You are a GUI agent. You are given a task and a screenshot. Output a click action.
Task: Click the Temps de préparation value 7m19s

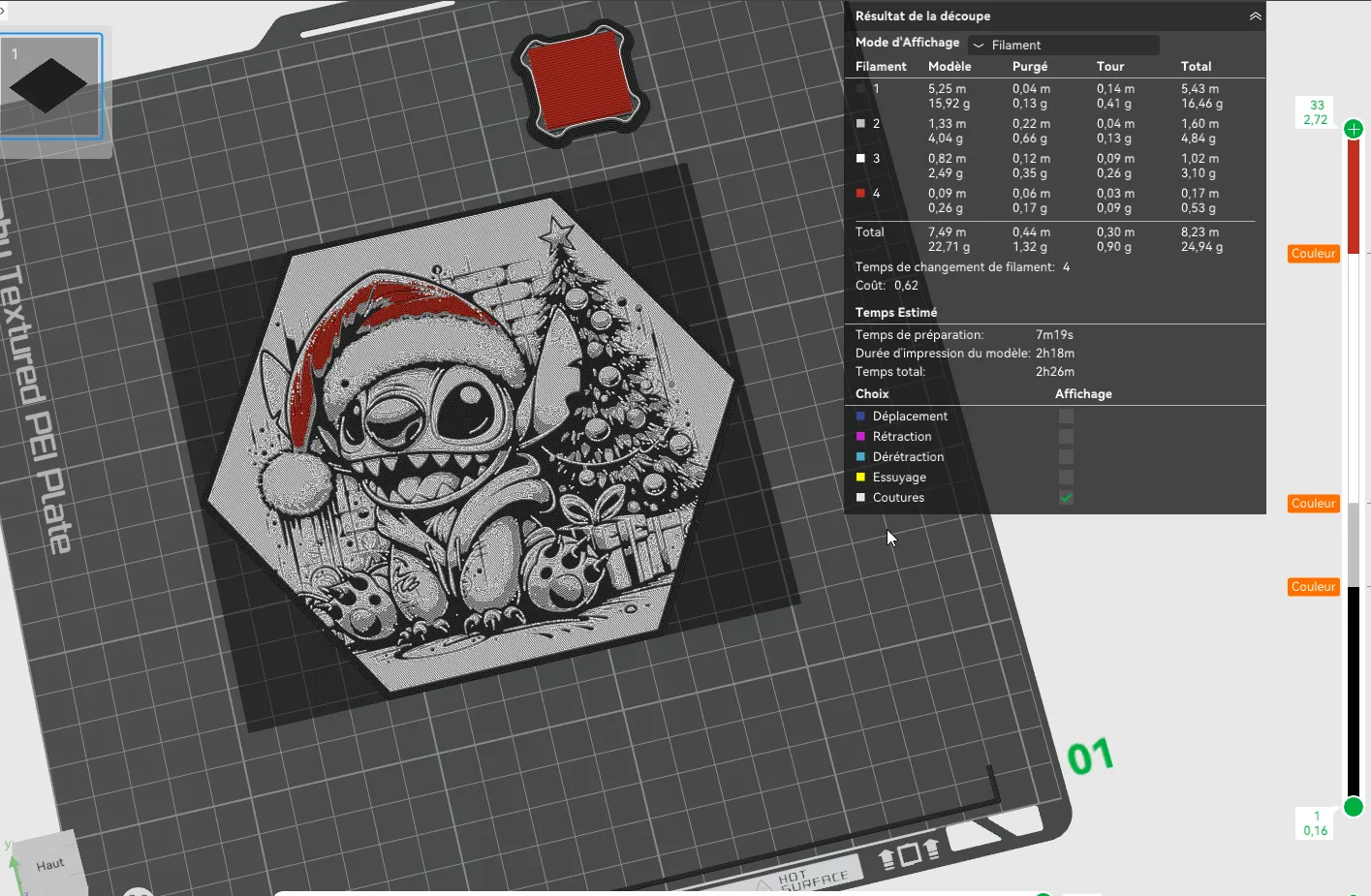click(x=1054, y=335)
